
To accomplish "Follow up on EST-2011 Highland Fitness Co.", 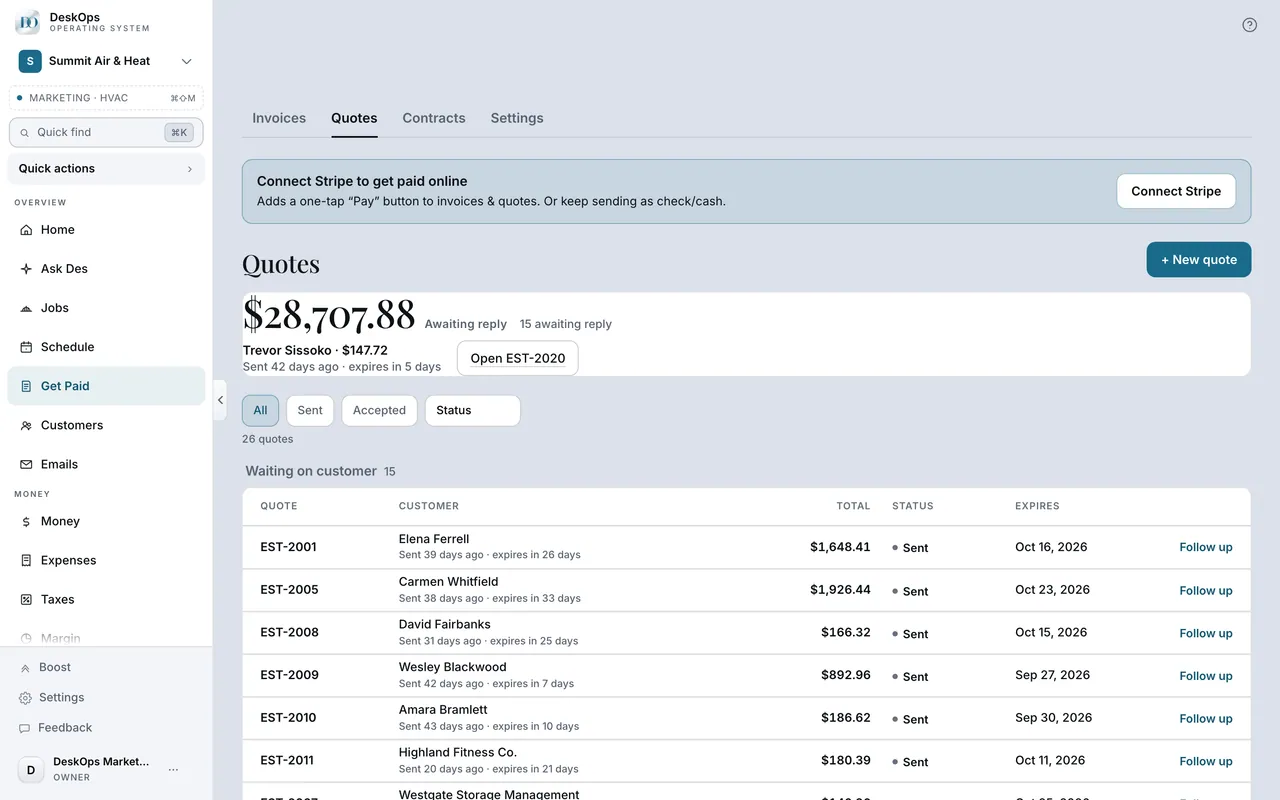I will [x=1206, y=761].
